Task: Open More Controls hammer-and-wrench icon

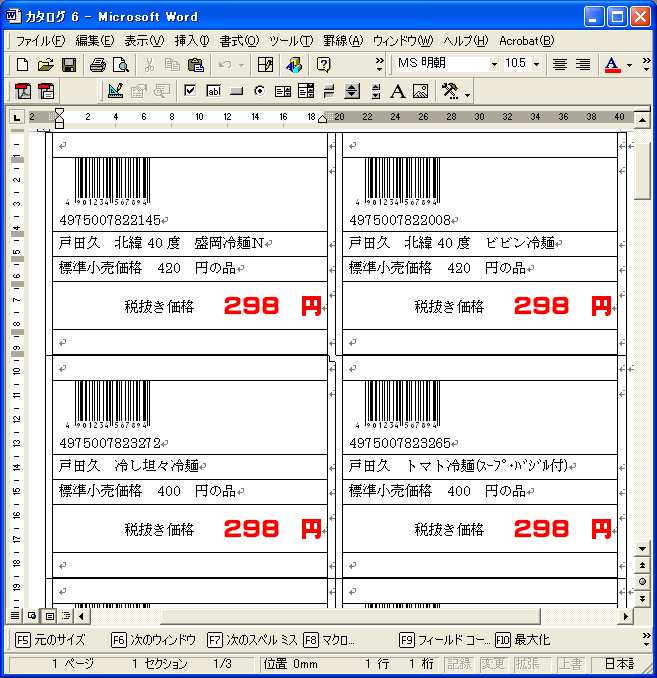Action: (450, 91)
